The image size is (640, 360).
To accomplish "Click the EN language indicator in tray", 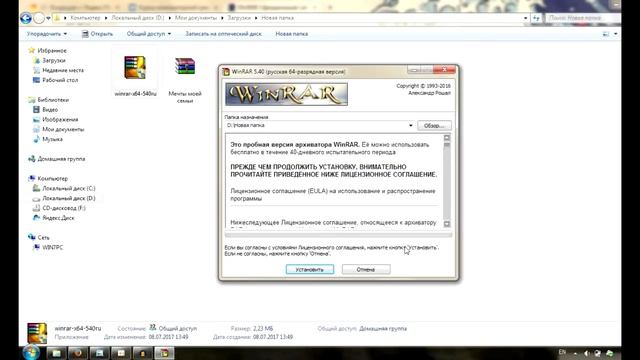I will pos(562,352).
